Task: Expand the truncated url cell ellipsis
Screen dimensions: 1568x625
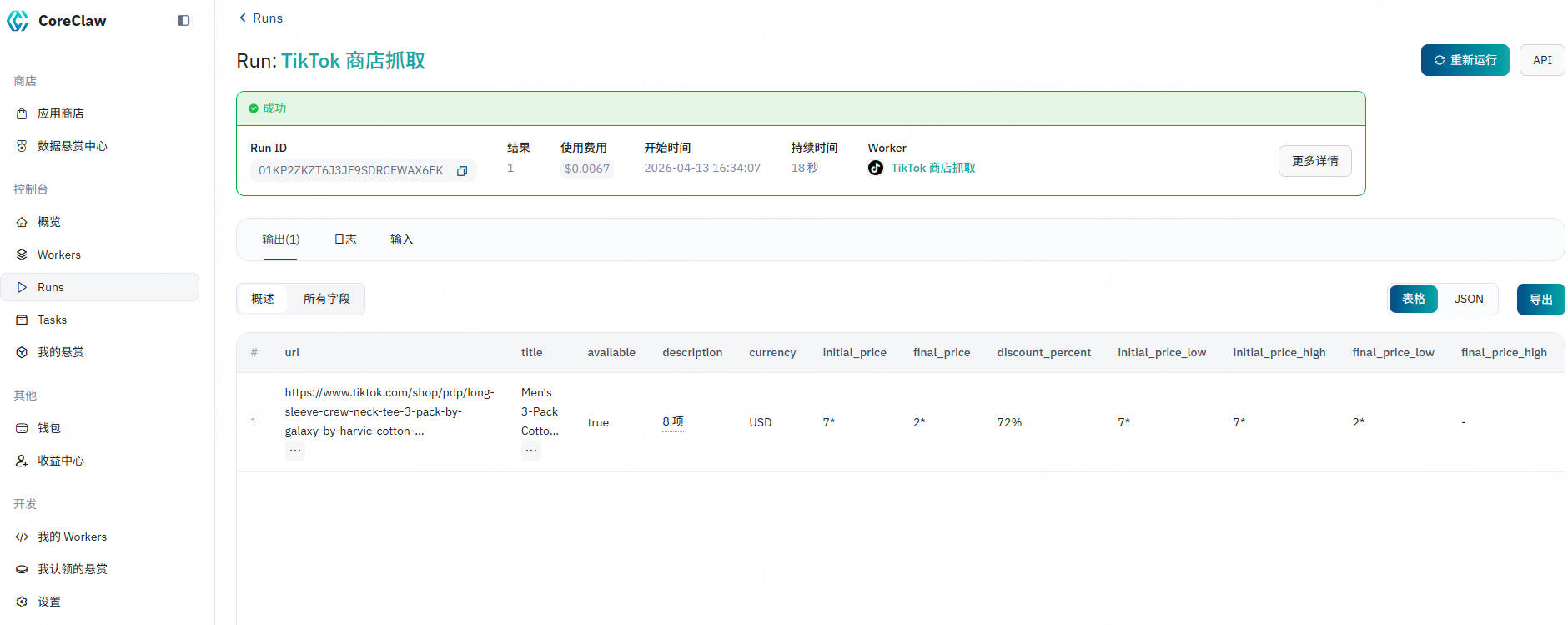Action: 295,451
